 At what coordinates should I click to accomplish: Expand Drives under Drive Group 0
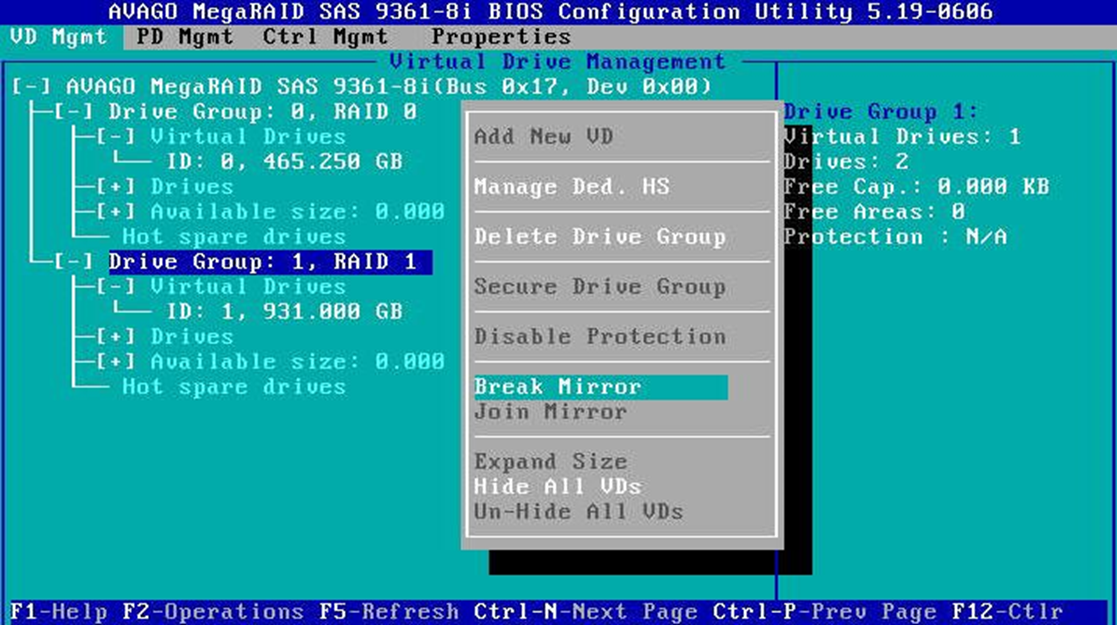pyautogui.click(x=115, y=187)
